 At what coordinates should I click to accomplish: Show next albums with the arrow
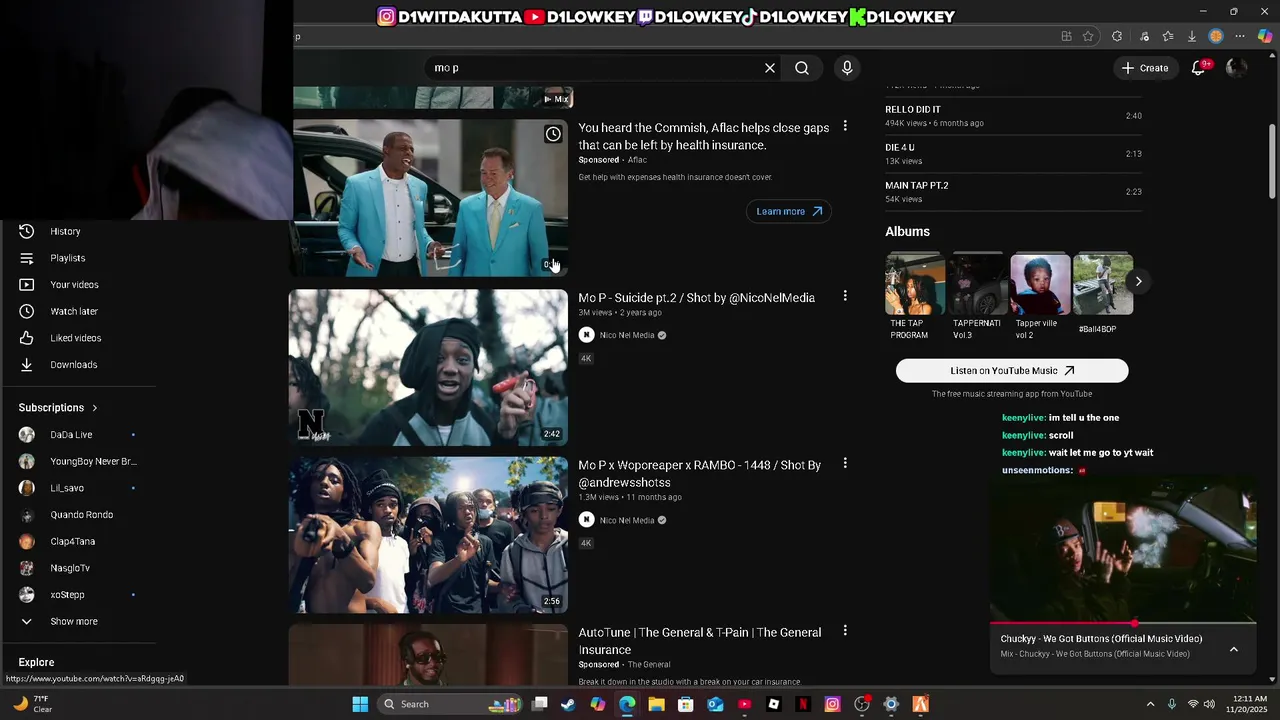(x=1138, y=281)
